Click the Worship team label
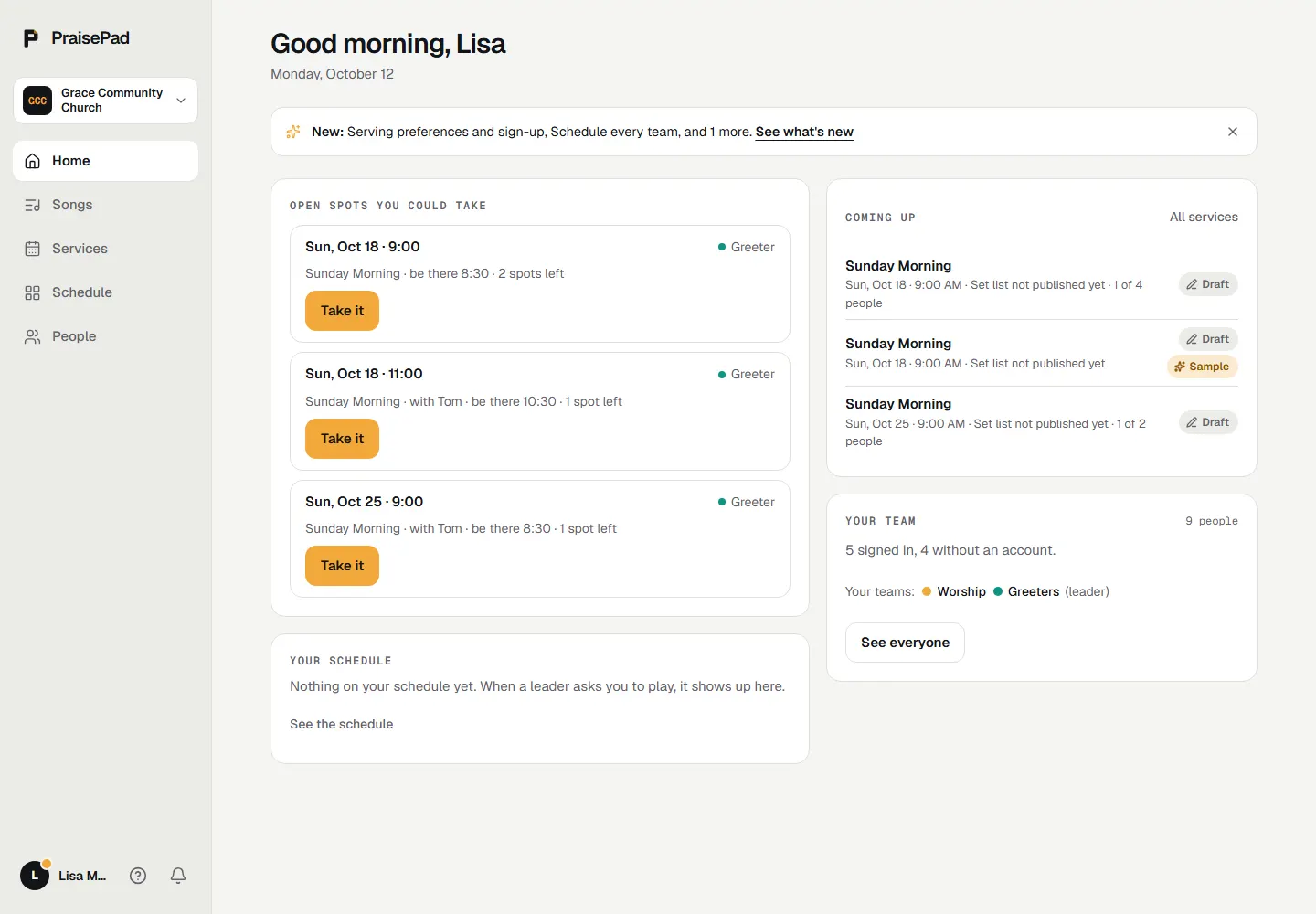Image resolution: width=1316 pixels, height=914 pixels. pyautogui.click(x=961, y=591)
